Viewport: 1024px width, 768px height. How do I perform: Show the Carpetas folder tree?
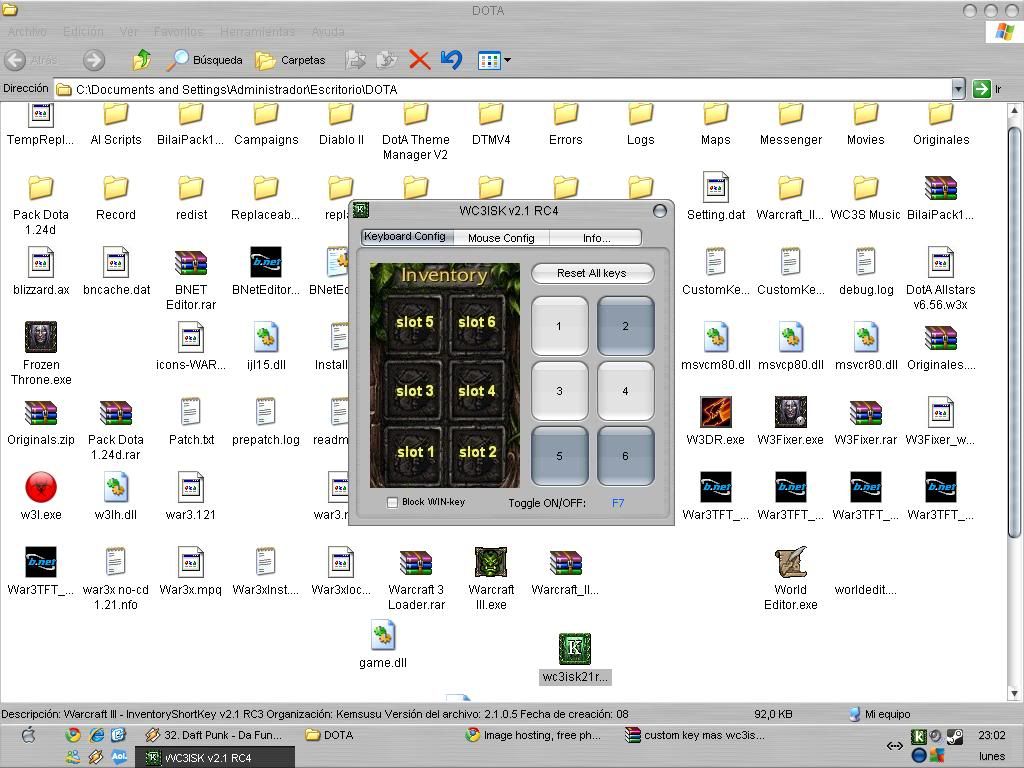[x=290, y=60]
